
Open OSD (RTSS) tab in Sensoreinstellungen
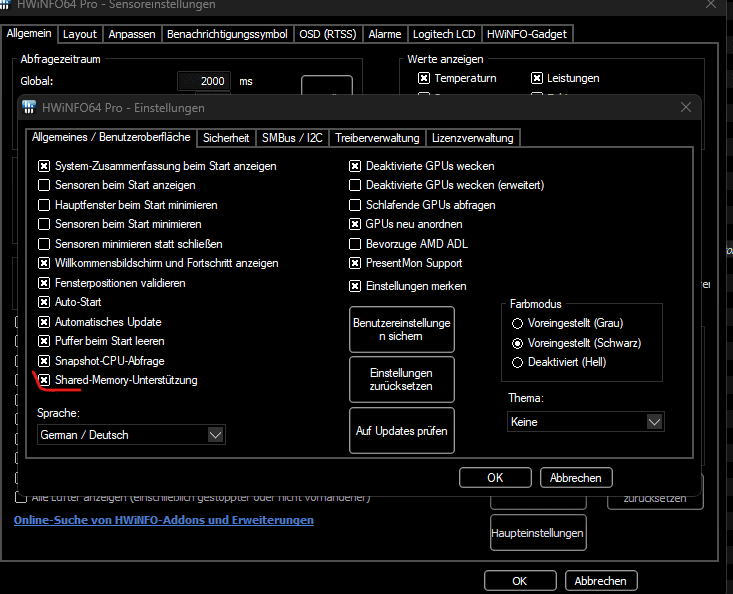click(x=328, y=34)
